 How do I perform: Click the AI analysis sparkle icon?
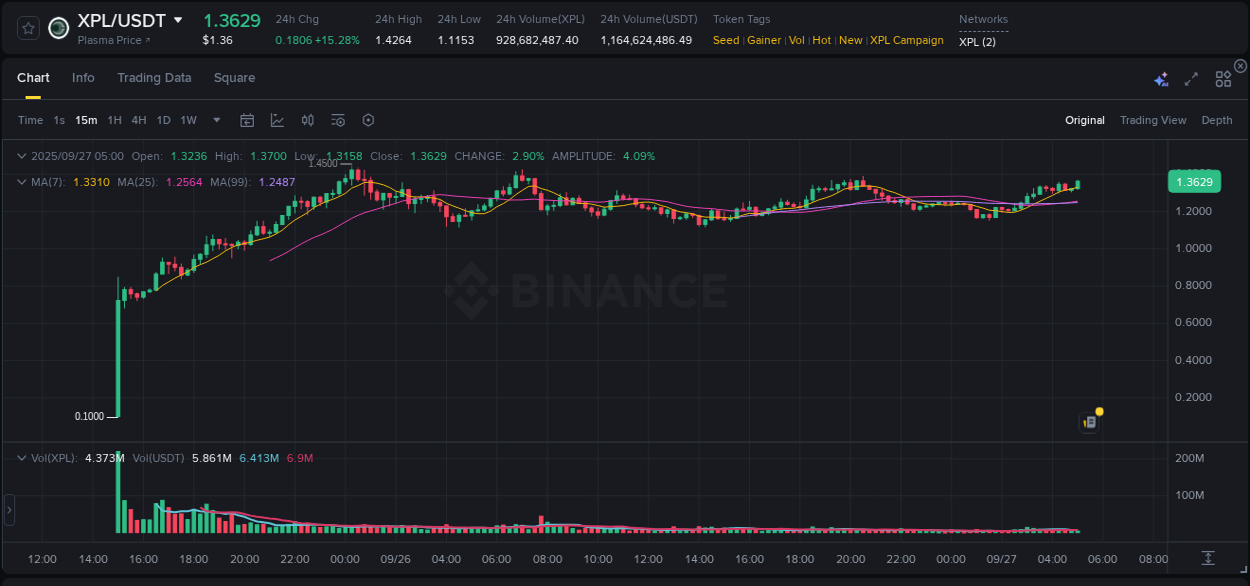point(1161,78)
